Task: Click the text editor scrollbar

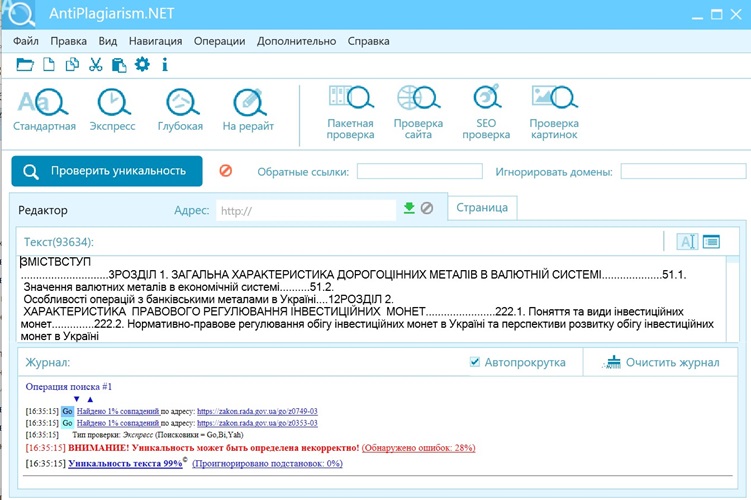Action: coord(732,298)
